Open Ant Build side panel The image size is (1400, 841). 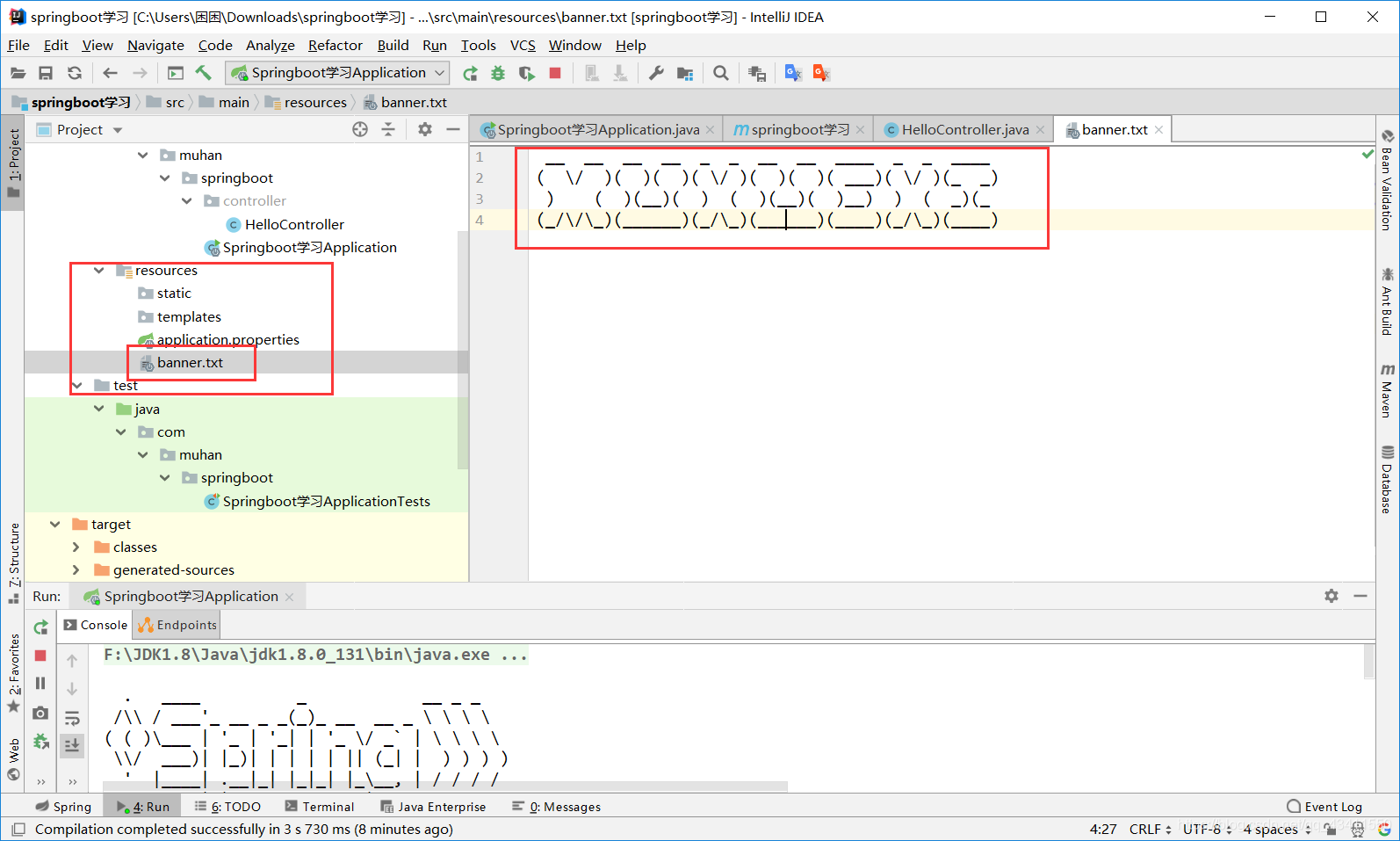pyautogui.click(x=1388, y=301)
